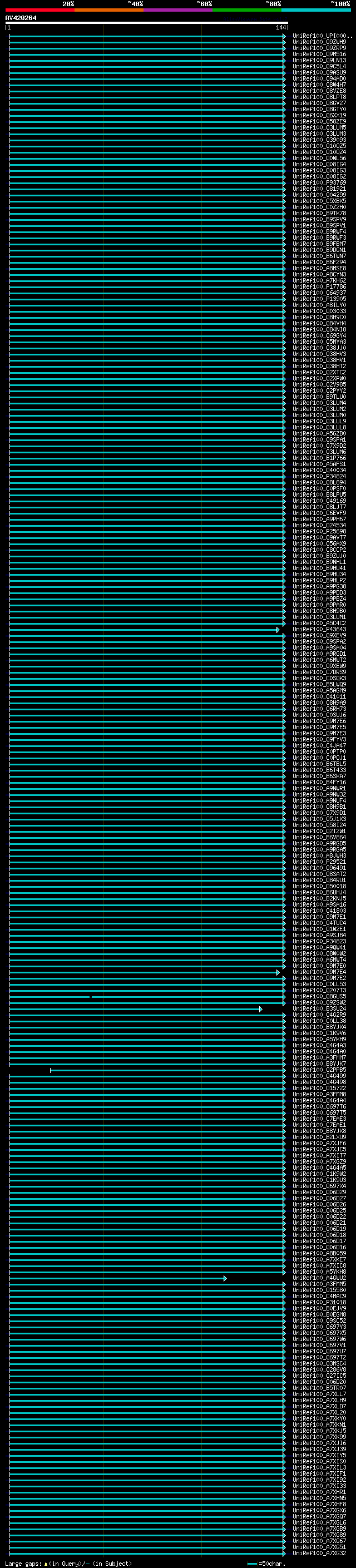The width and height of the screenshot is (356, 1568).
Task: Open hit UniRef100_Q9ZWH9
Action: [x=319, y=42]
